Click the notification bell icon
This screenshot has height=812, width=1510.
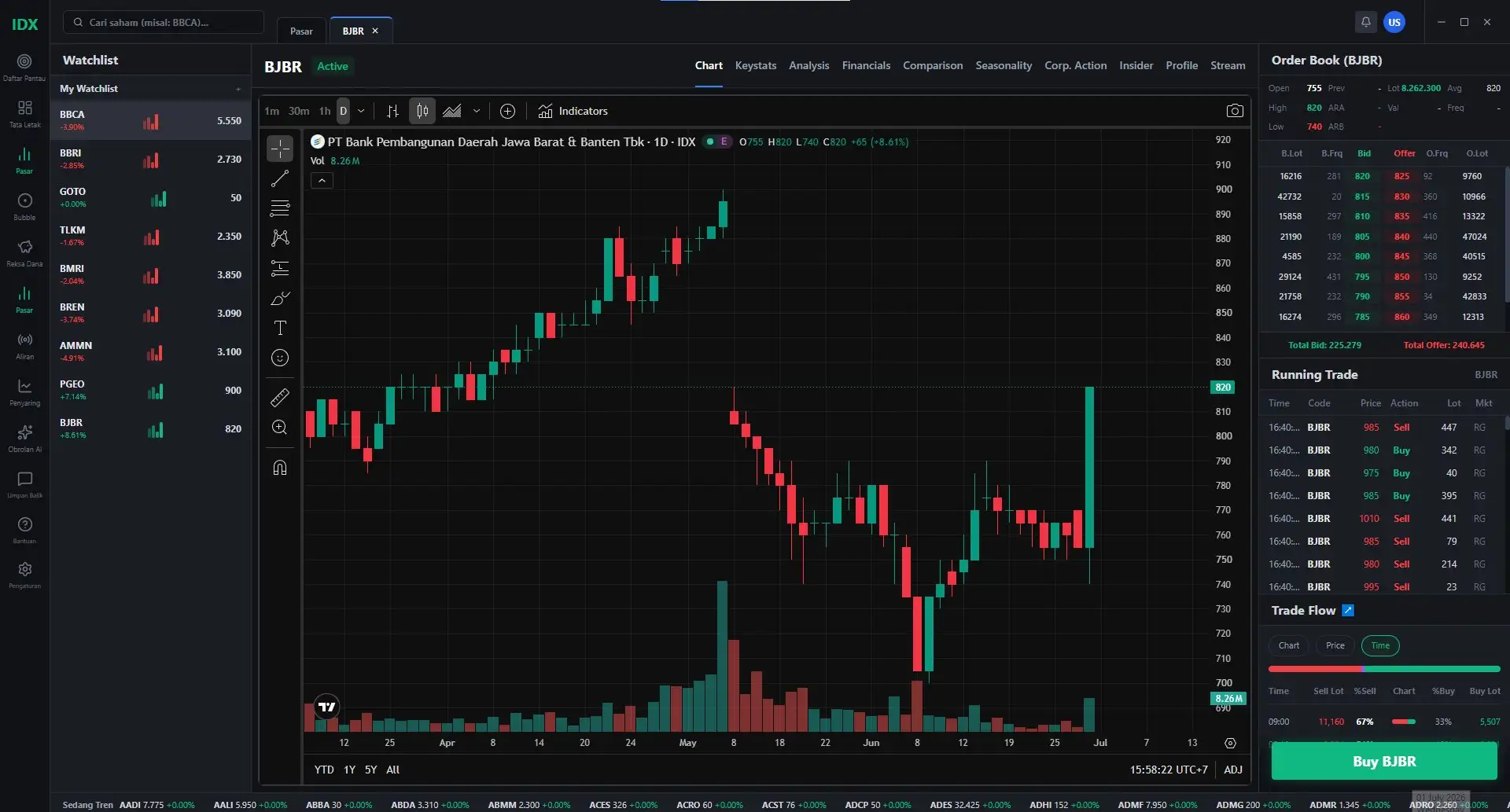coord(1366,22)
